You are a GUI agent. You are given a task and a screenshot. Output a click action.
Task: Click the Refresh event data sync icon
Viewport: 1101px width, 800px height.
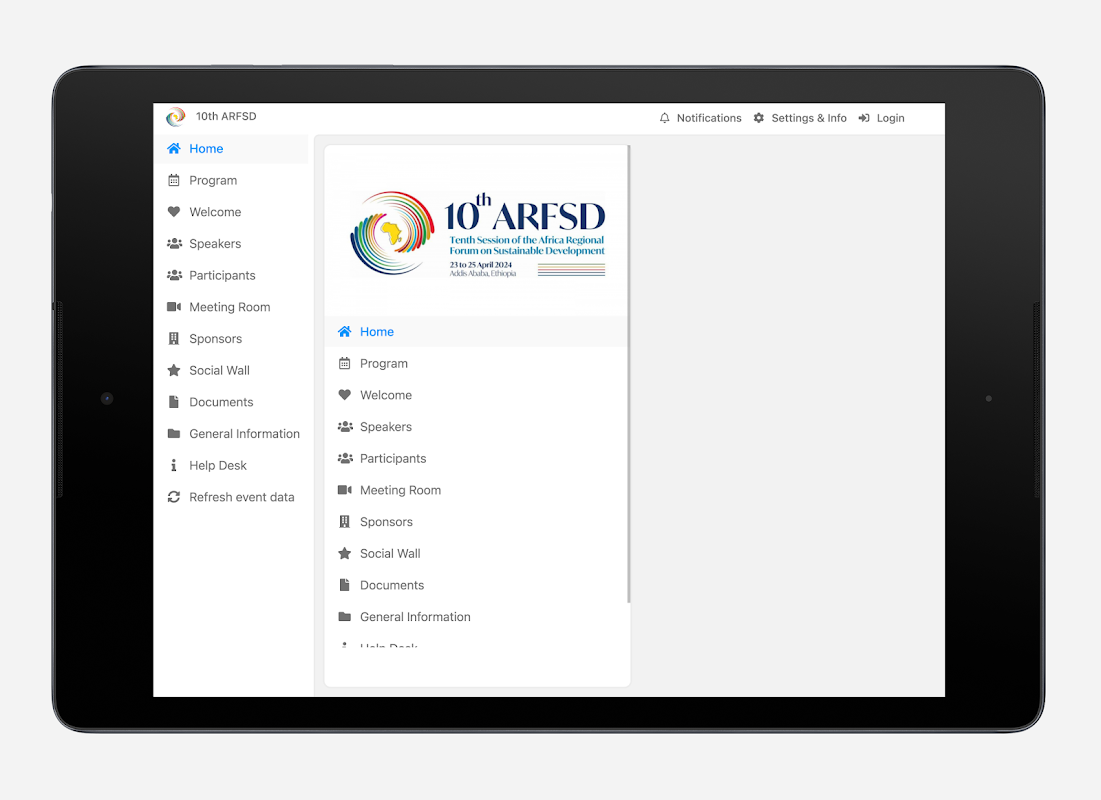(x=173, y=497)
